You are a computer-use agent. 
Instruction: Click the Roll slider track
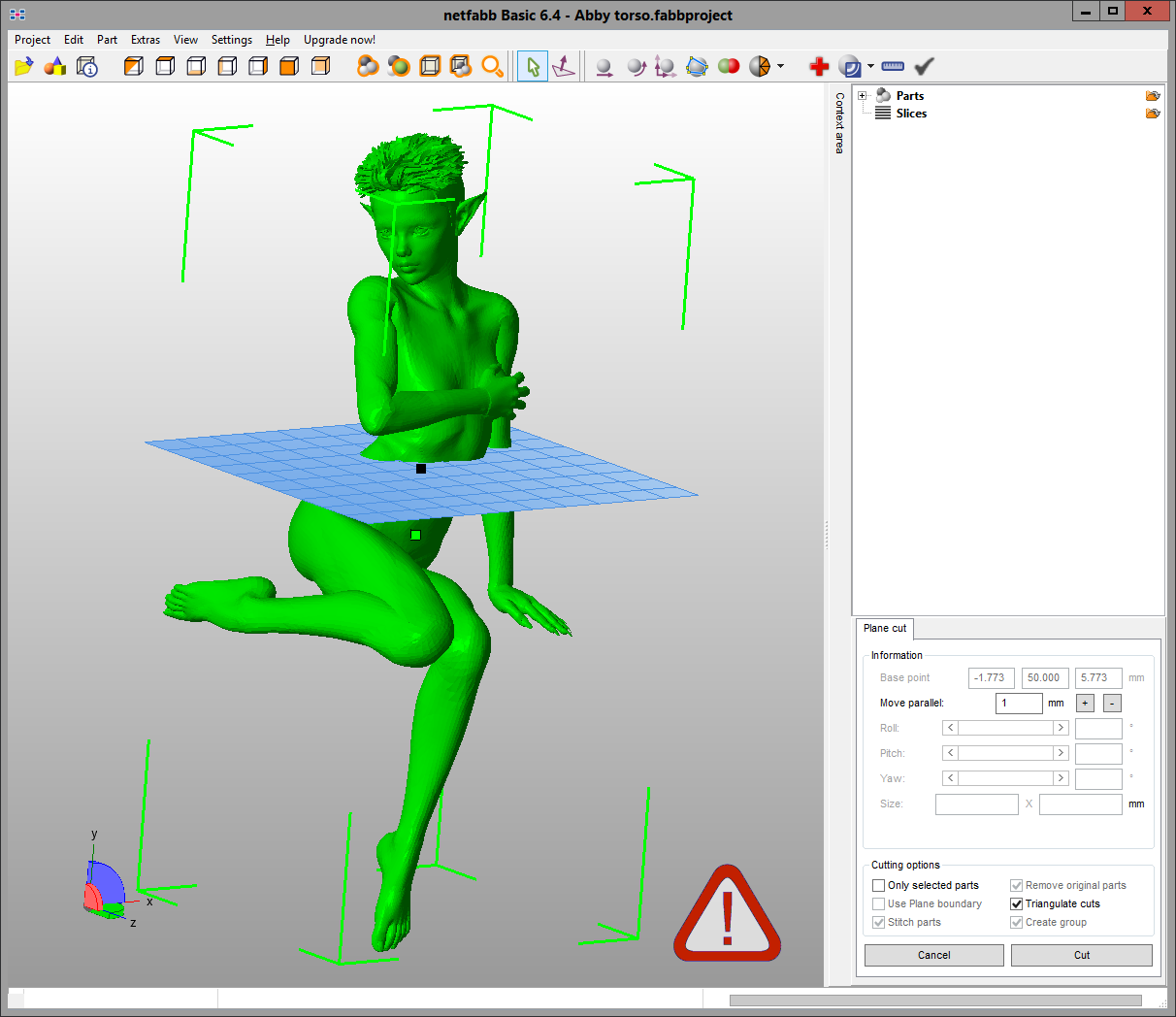pyautogui.click(x=1005, y=728)
